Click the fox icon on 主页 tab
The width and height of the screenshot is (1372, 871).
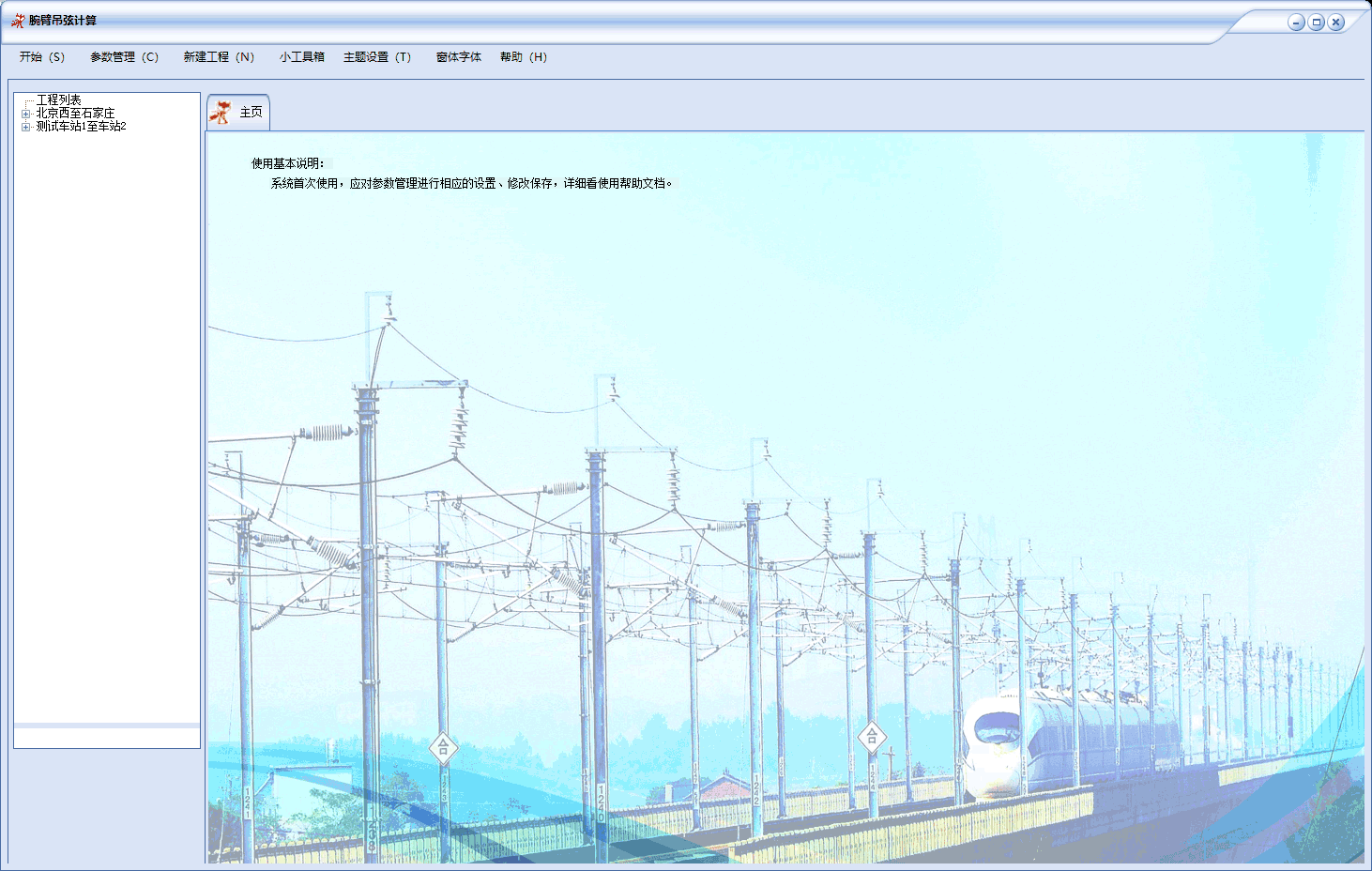coord(221,113)
